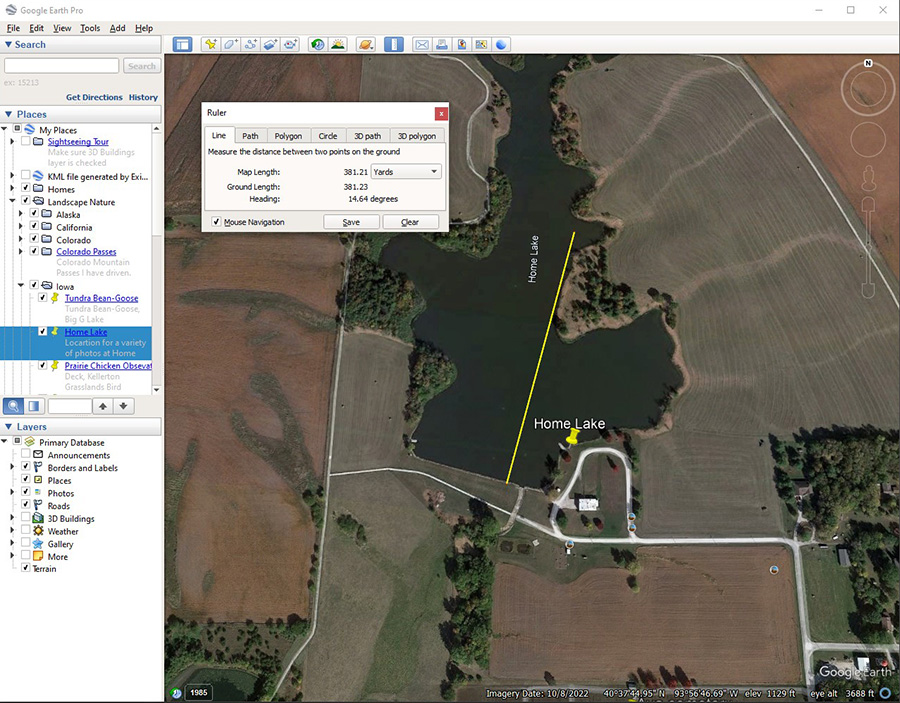900x703 pixels.
Task: Open the View menu
Action: (x=62, y=28)
